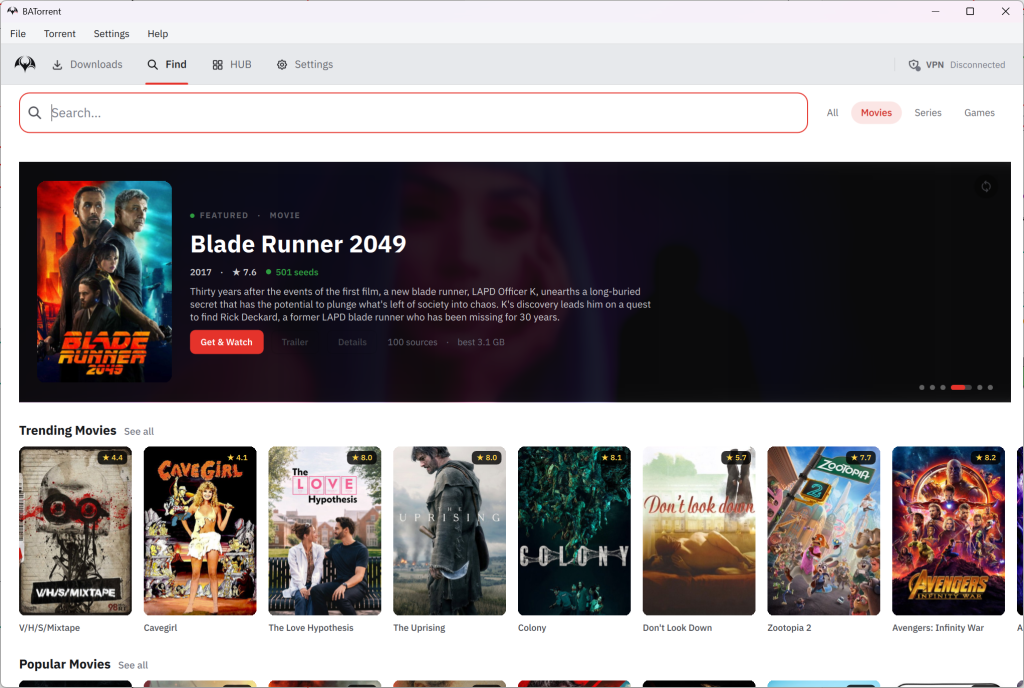The height and width of the screenshot is (688, 1024).
Task: Select the Movies category filter
Action: point(876,113)
